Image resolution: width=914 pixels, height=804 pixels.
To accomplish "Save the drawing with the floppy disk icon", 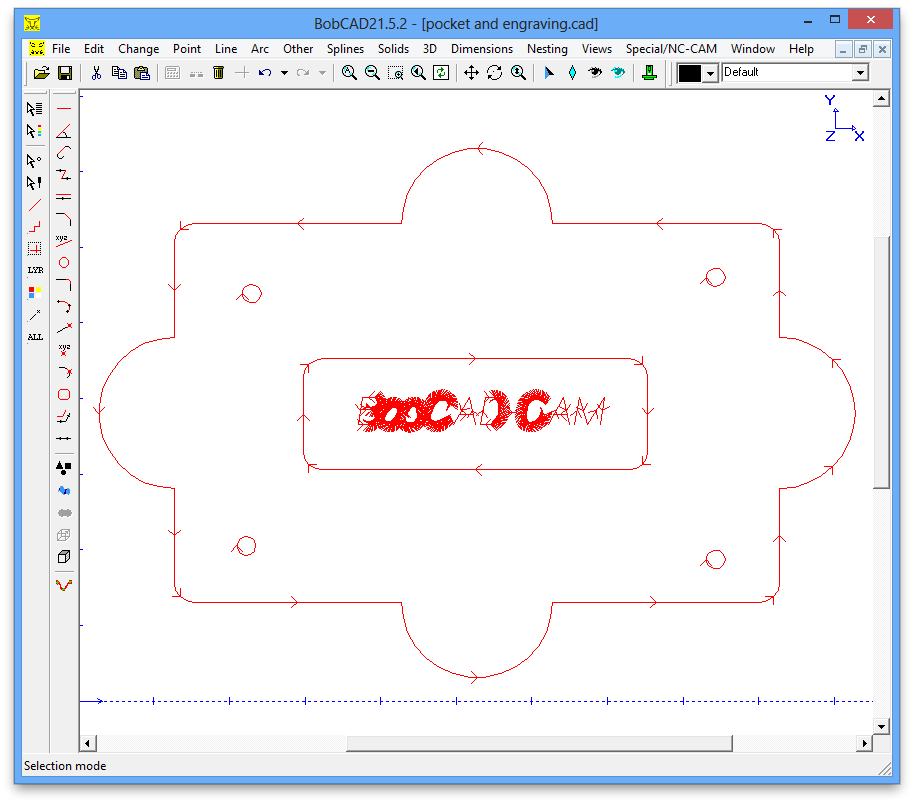I will 65,73.
